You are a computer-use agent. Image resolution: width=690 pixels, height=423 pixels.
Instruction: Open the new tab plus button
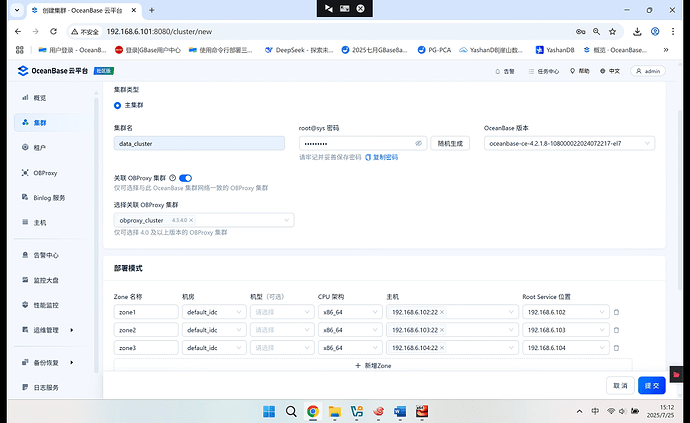[x=151, y=10]
